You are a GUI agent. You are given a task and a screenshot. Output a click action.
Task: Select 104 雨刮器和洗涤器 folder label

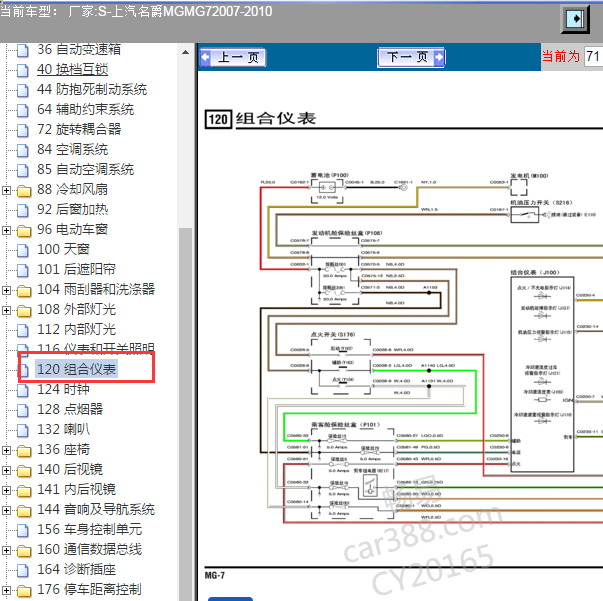[x=96, y=289]
